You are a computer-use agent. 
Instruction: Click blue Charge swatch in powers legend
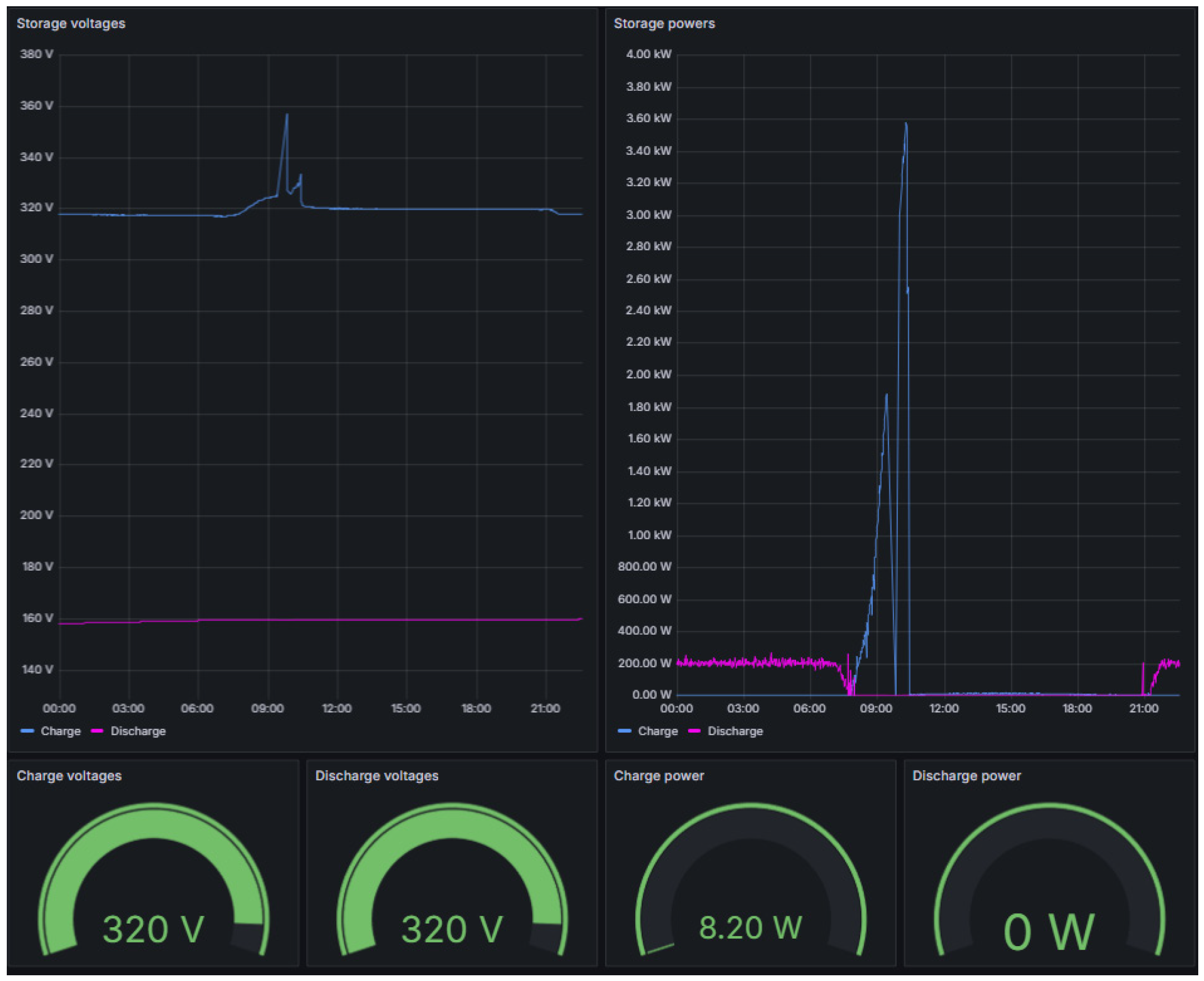click(624, 731)
